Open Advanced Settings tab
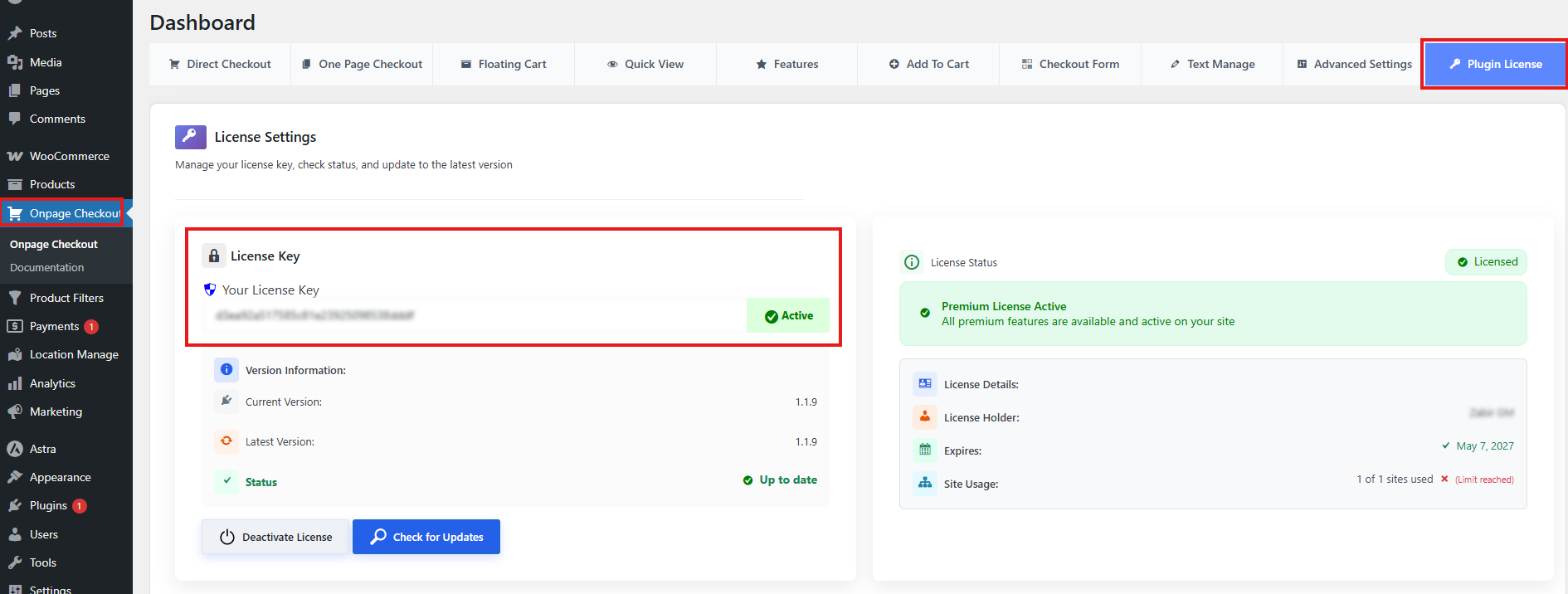 coord(1354,64)
